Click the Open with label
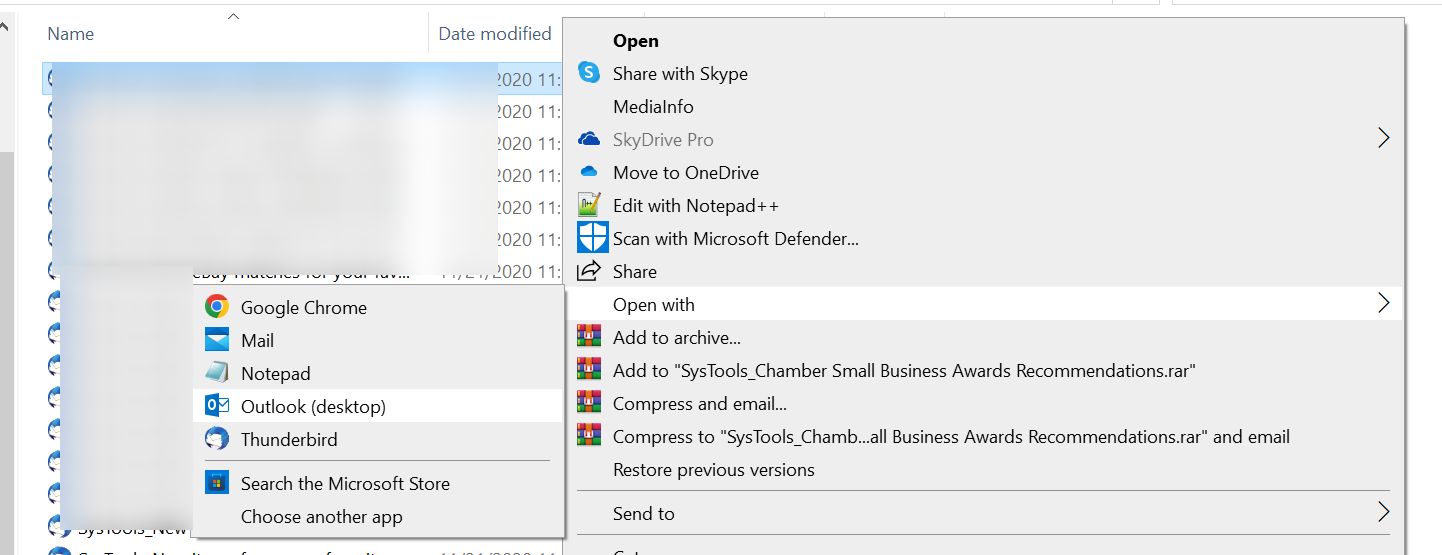Screen dimensions: 1442x555 point(654,304)
